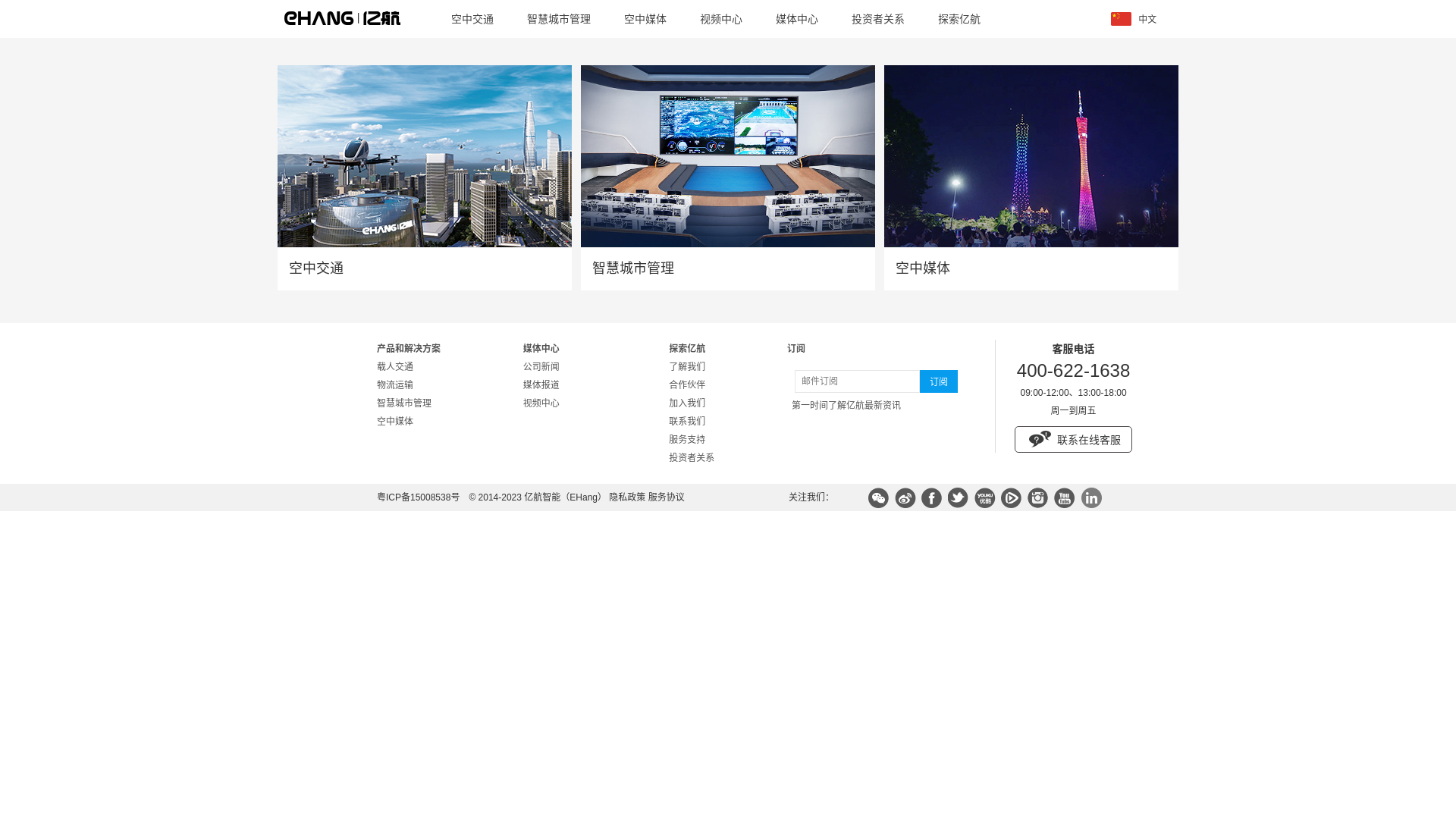Image resolution: width=1456 pixels, height=819 pixels.
Task: Click the LinkedIn icon
Action: (x=1091, y=498)
